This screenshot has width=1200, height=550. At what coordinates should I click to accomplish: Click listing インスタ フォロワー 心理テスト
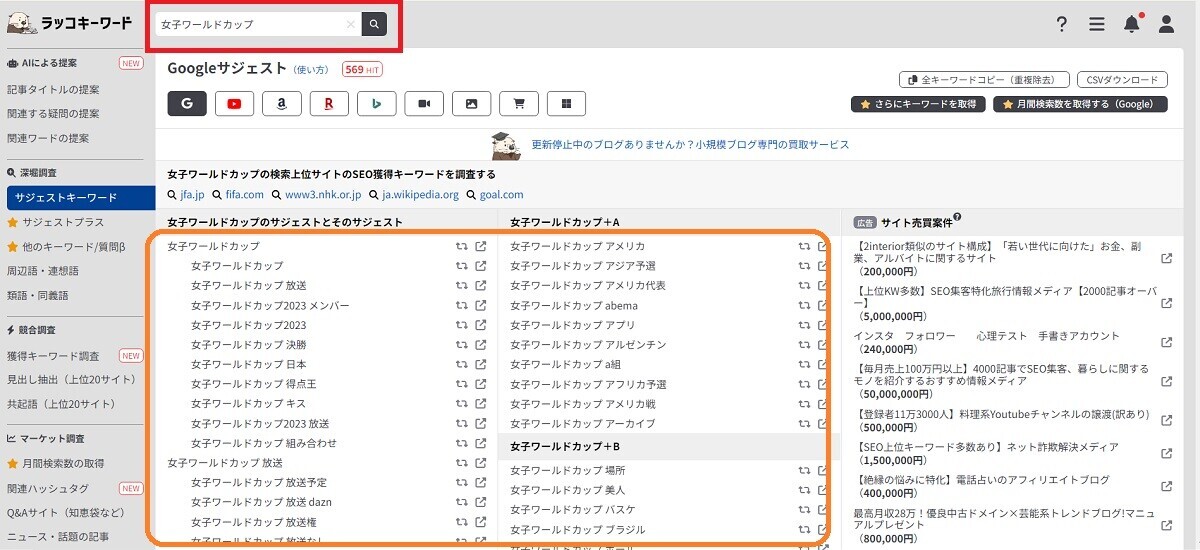[x=986, y=336]
